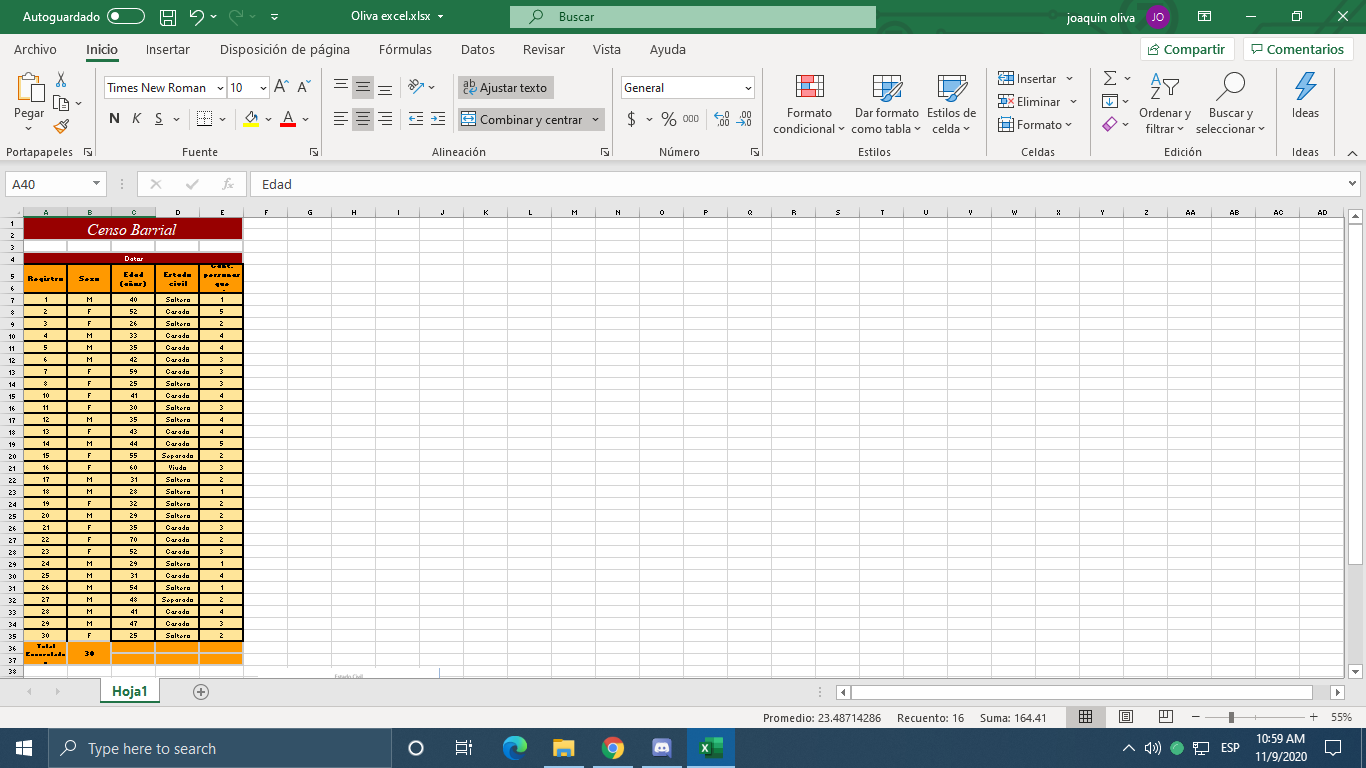Click the Buscar search box
The width and height of the screenshot is (1366, 768).
coord(692,17)
